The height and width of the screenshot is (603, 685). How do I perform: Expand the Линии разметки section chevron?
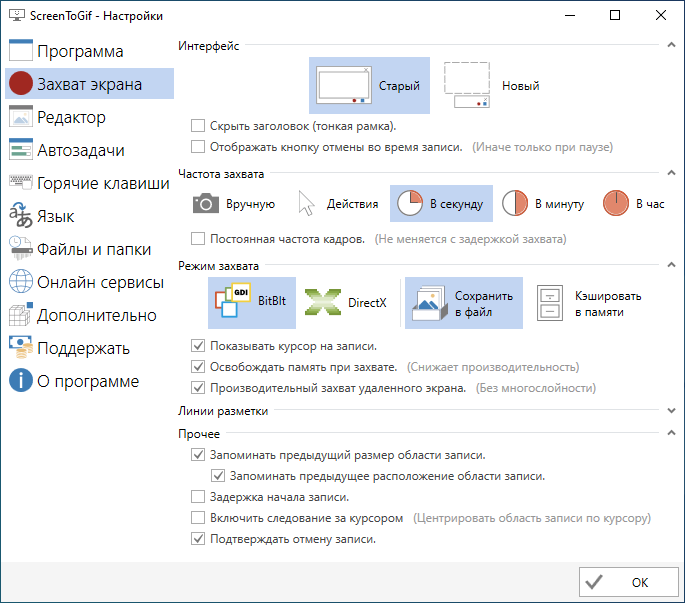(x=671, y=411)
